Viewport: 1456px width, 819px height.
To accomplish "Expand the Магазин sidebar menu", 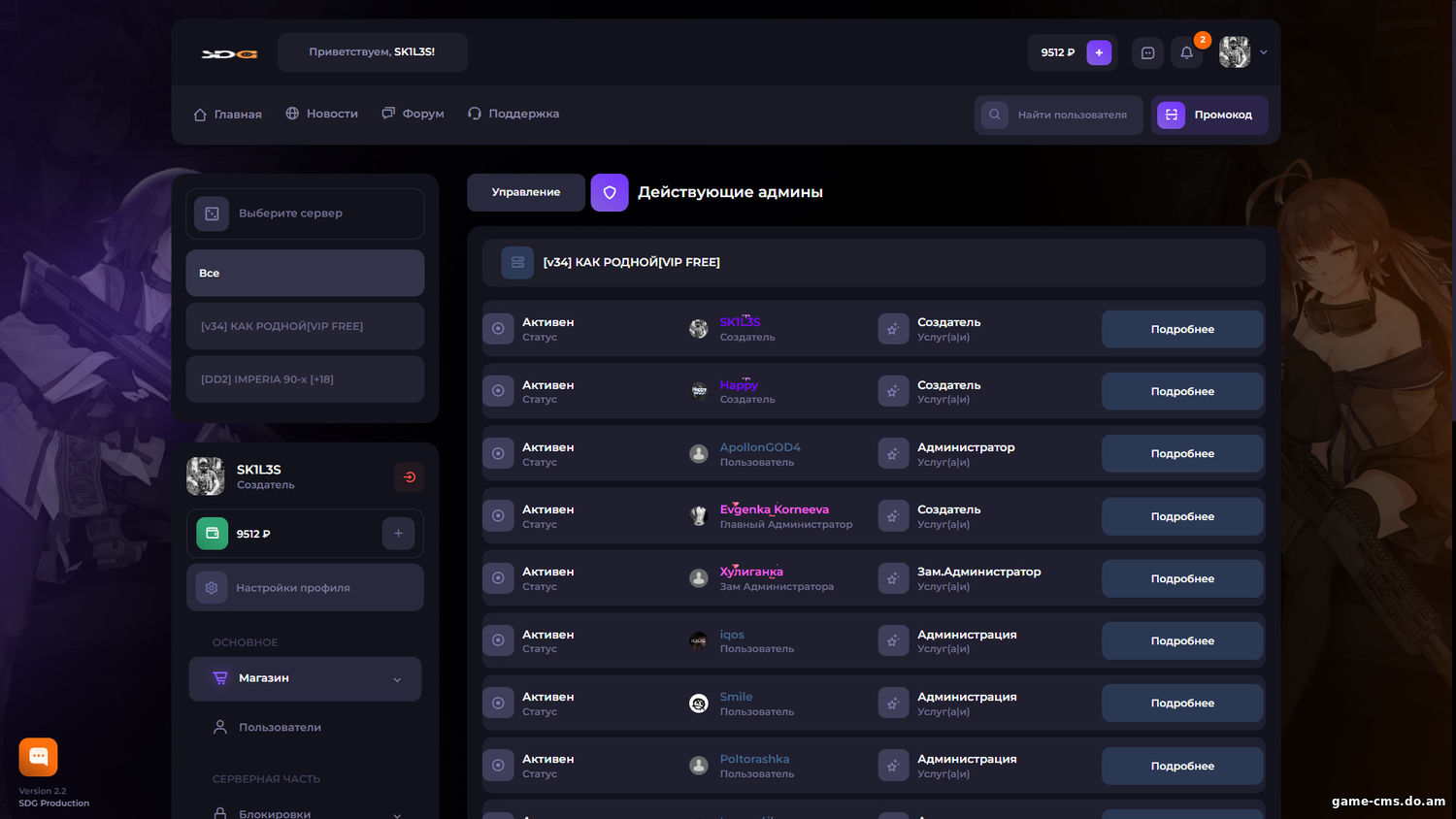I will tap(305, 678).
